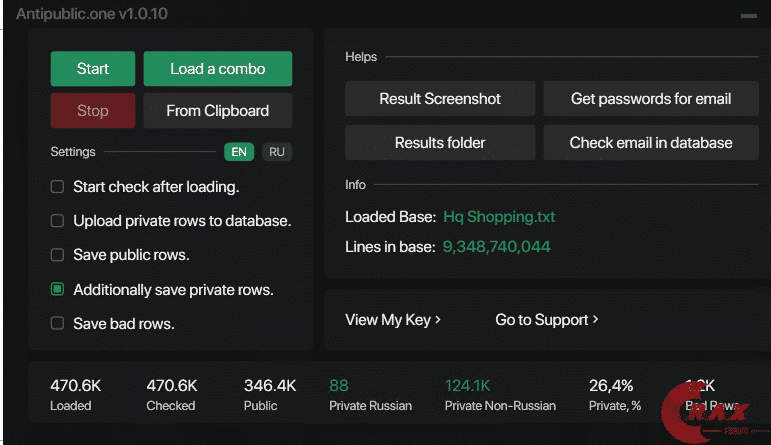Click the green Start button
771x445 pixels.
click(x=93, y=69)
